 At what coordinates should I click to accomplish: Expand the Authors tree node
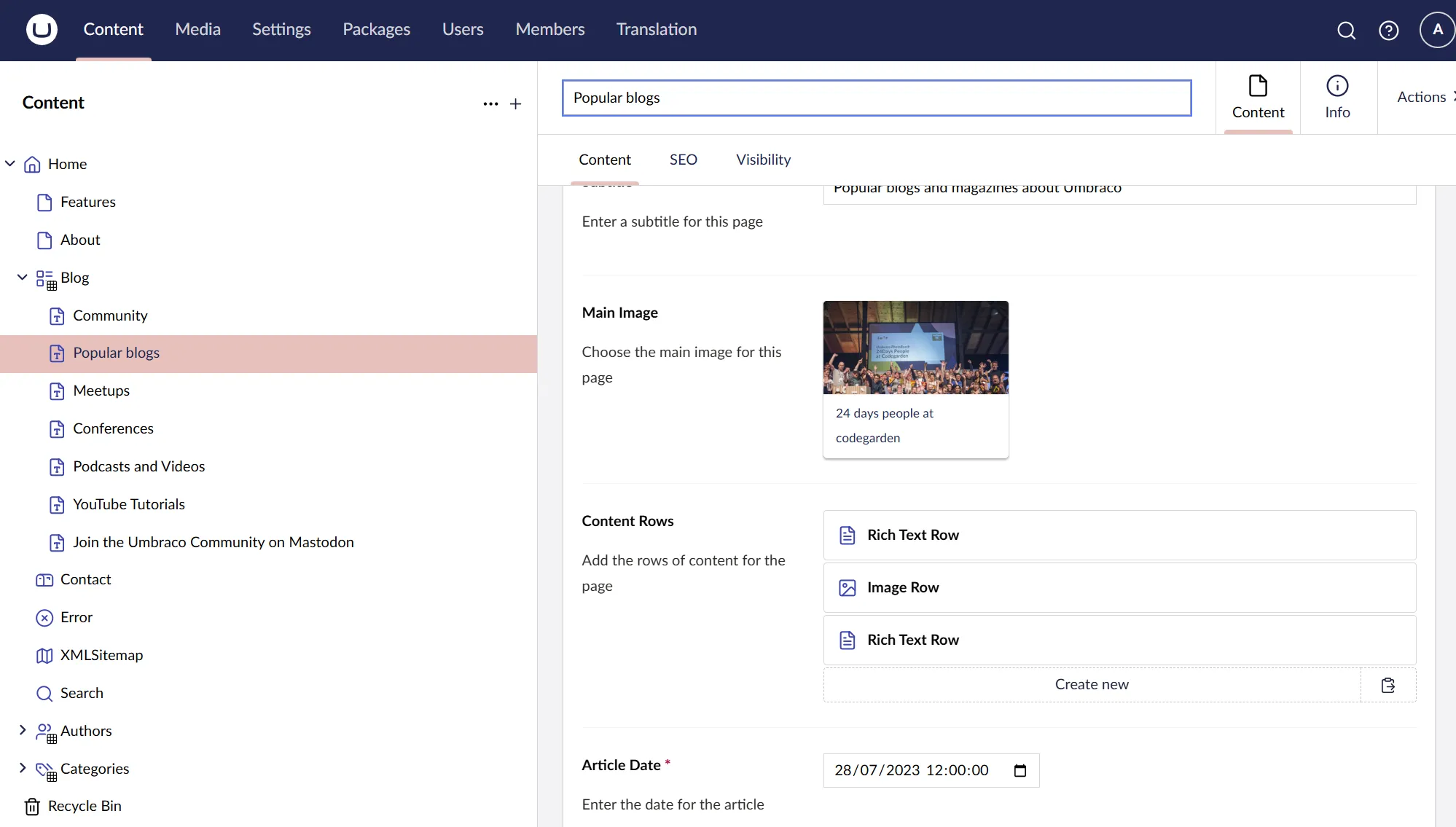(23, 730)
